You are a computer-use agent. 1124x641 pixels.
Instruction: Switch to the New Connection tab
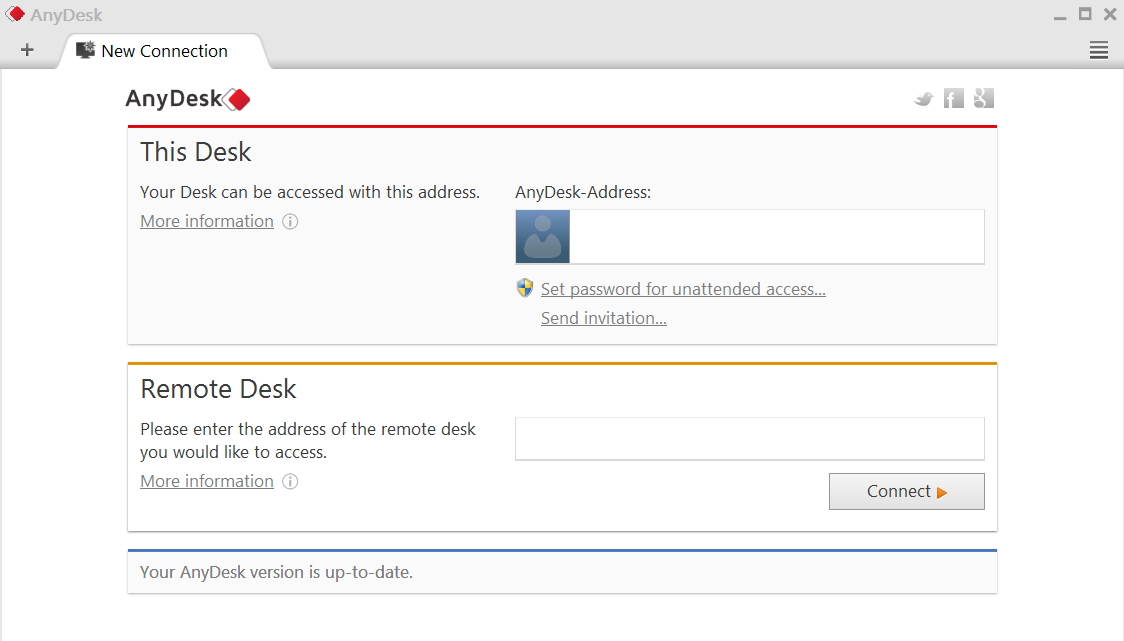click(x=164, y=51)
